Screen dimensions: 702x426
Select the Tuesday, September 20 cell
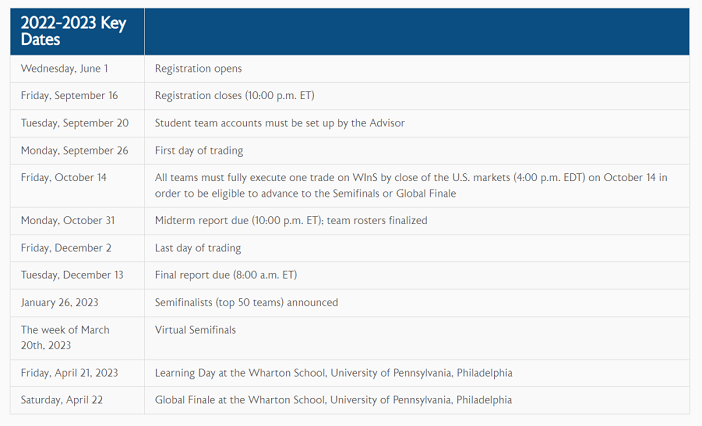(75, 123)
